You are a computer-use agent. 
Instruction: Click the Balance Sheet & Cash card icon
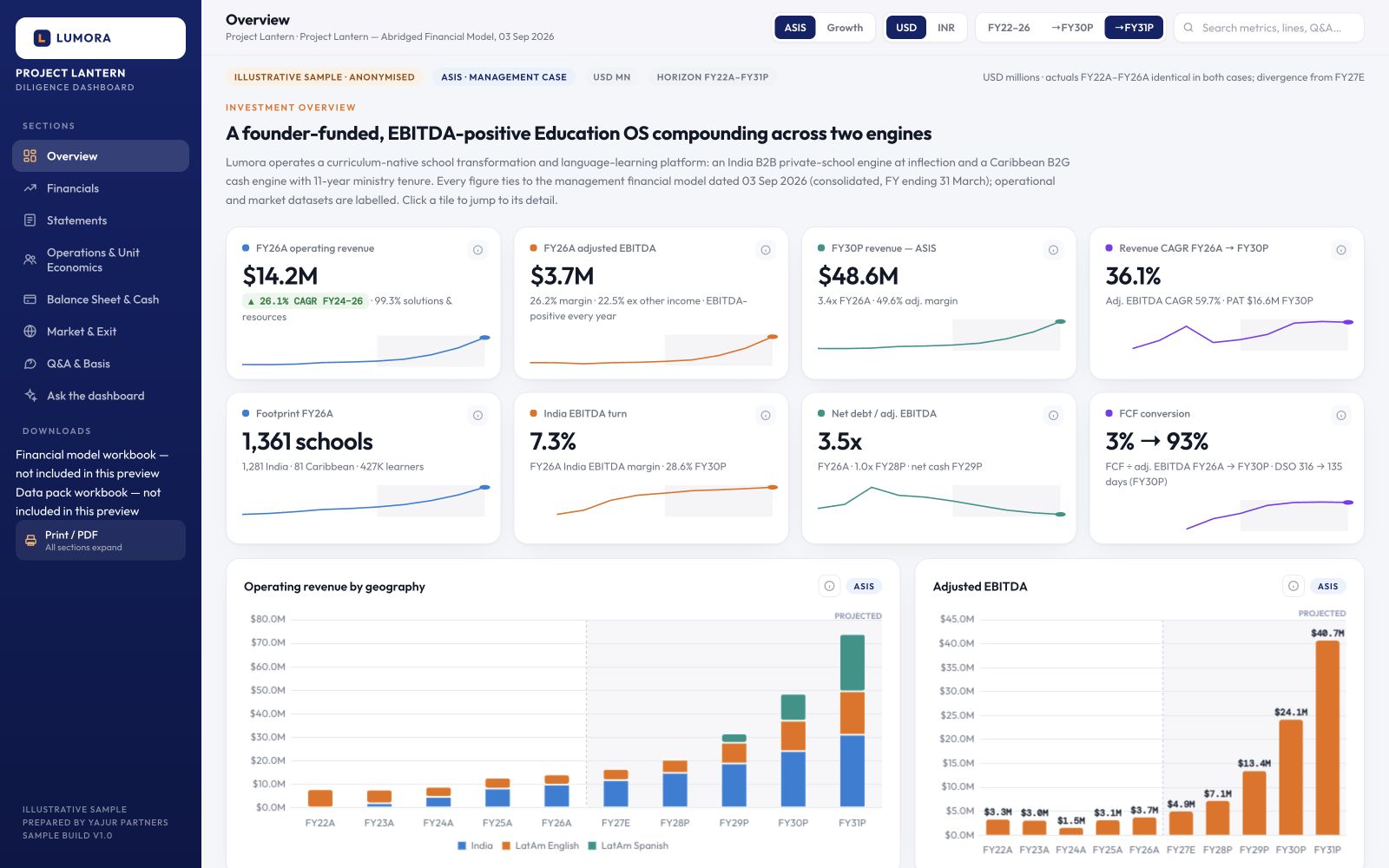30,299
